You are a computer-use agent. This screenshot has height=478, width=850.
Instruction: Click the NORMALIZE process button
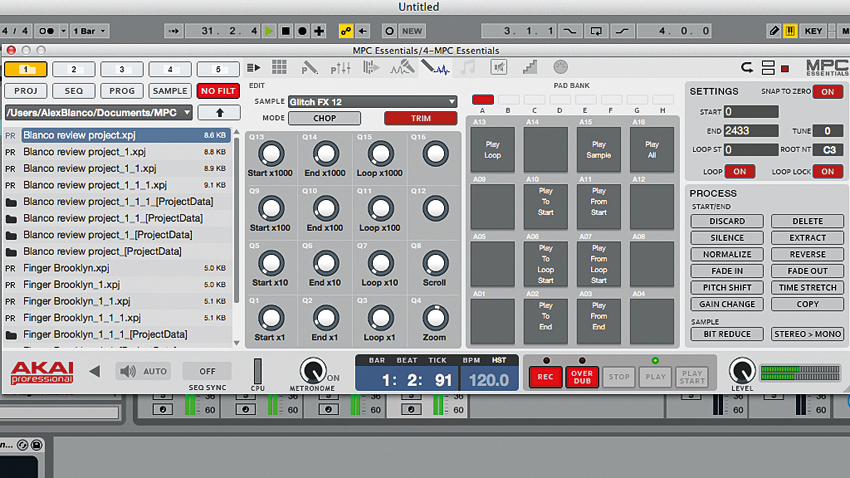[727, 254]
